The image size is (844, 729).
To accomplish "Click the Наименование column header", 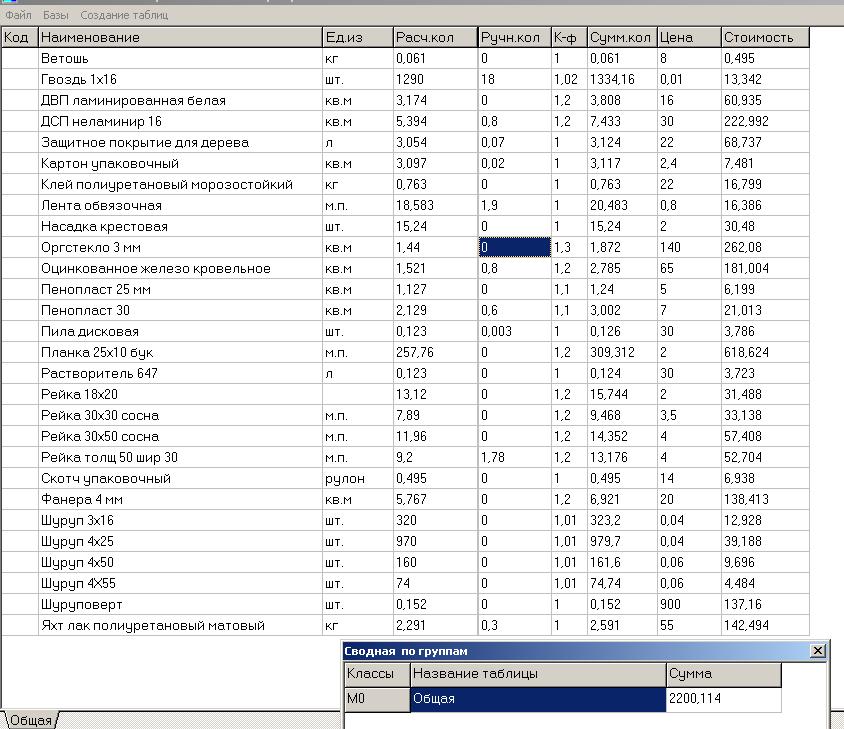I will point(180,37).
